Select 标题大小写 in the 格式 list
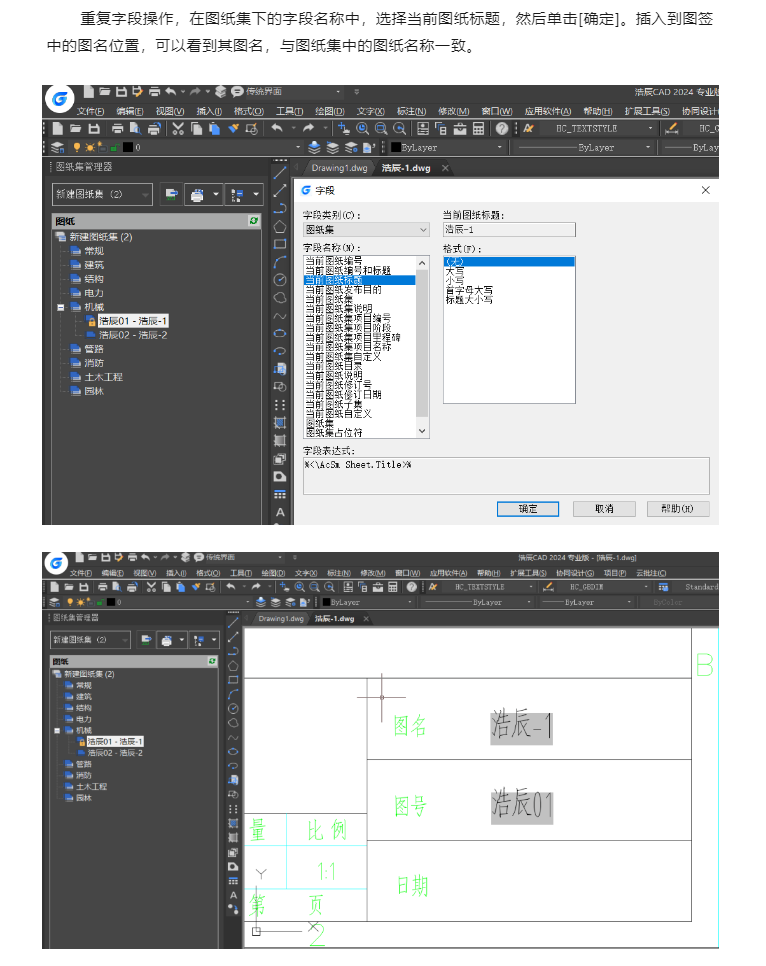Screen dimensions: 766x966 (x=469, y=299)
